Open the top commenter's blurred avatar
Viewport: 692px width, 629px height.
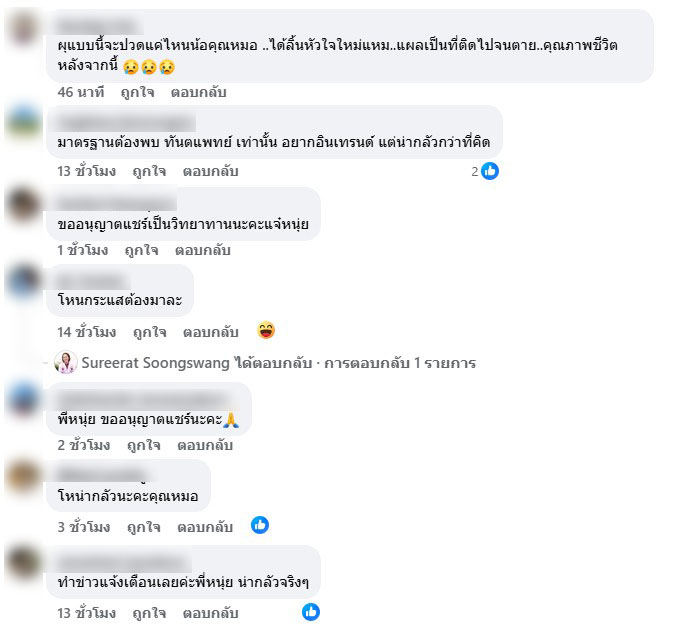(23, 29)
